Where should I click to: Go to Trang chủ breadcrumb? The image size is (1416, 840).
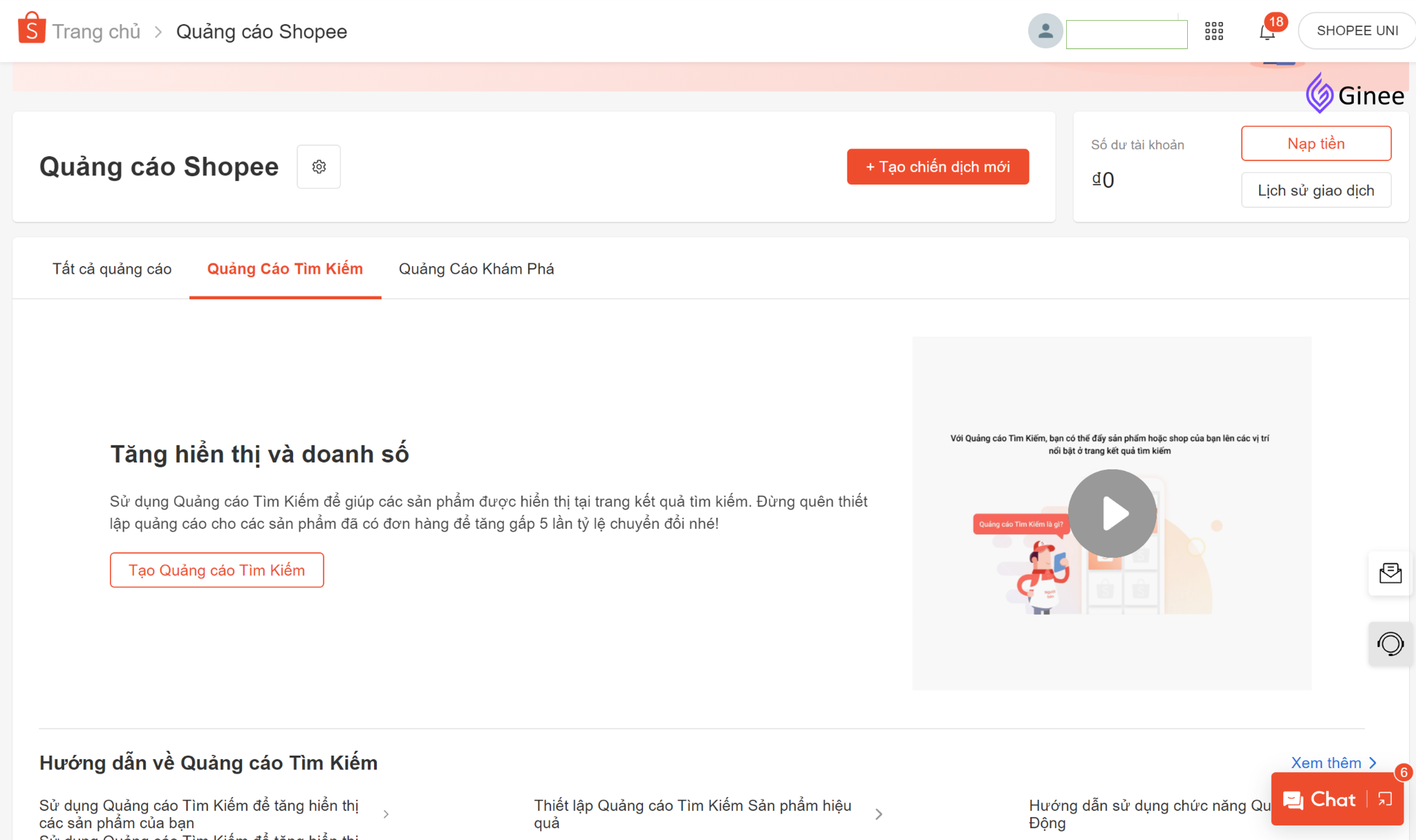coord(96,32)
